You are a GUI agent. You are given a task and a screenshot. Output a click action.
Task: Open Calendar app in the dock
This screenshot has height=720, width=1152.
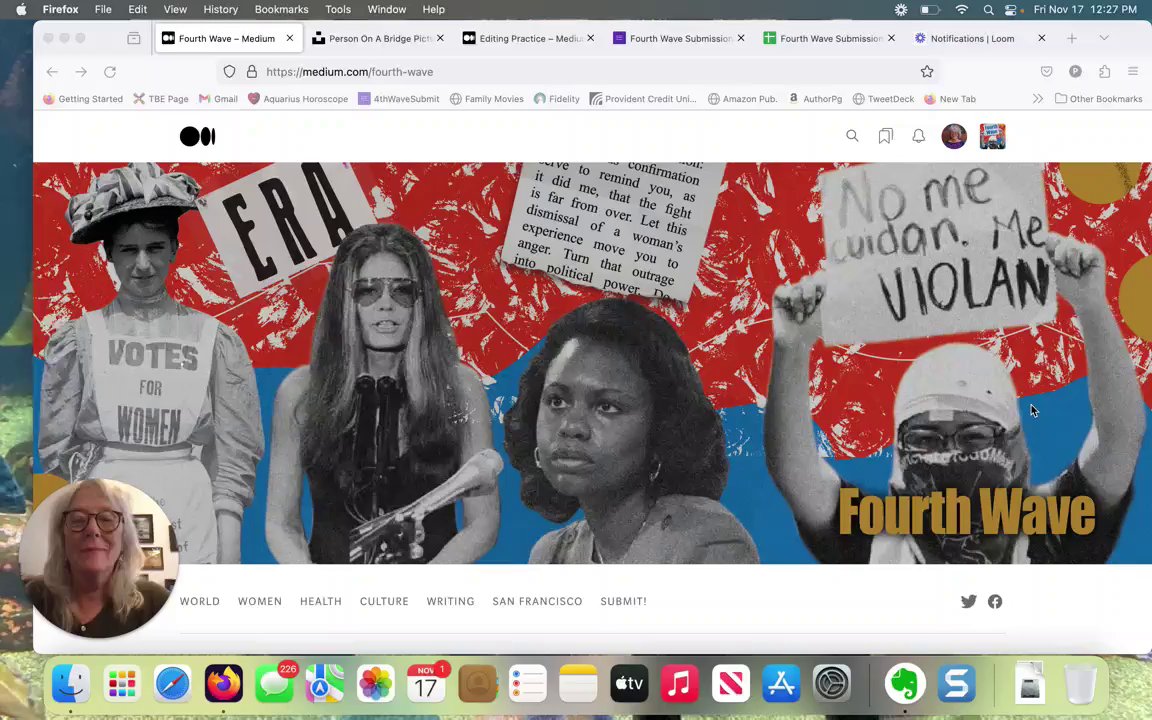[426, 683]
